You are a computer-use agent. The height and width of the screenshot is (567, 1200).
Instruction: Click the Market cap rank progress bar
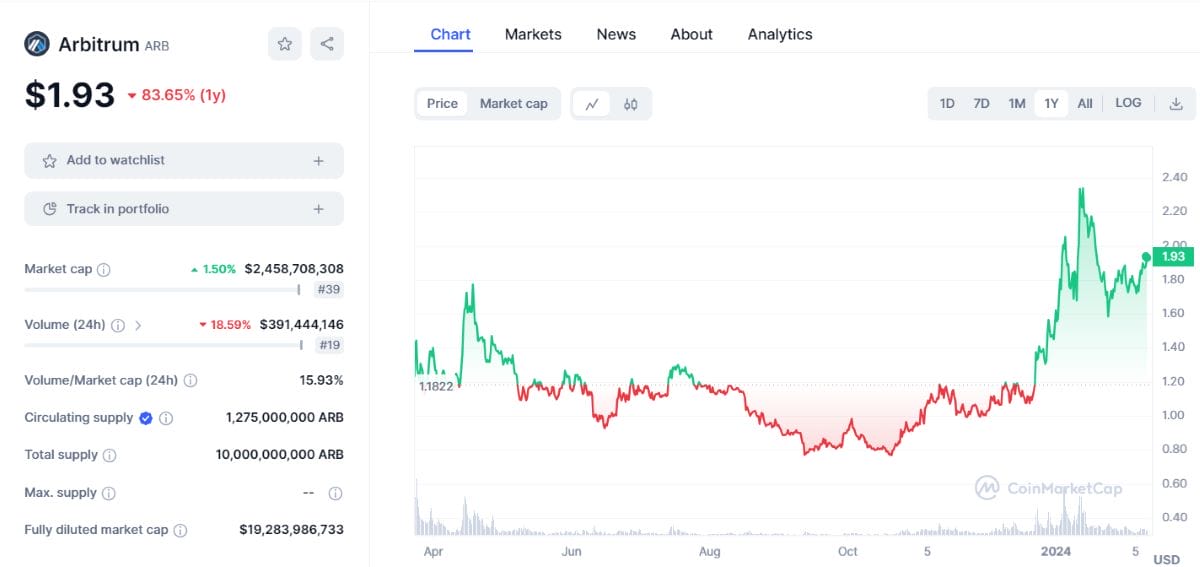coord(162,290)
